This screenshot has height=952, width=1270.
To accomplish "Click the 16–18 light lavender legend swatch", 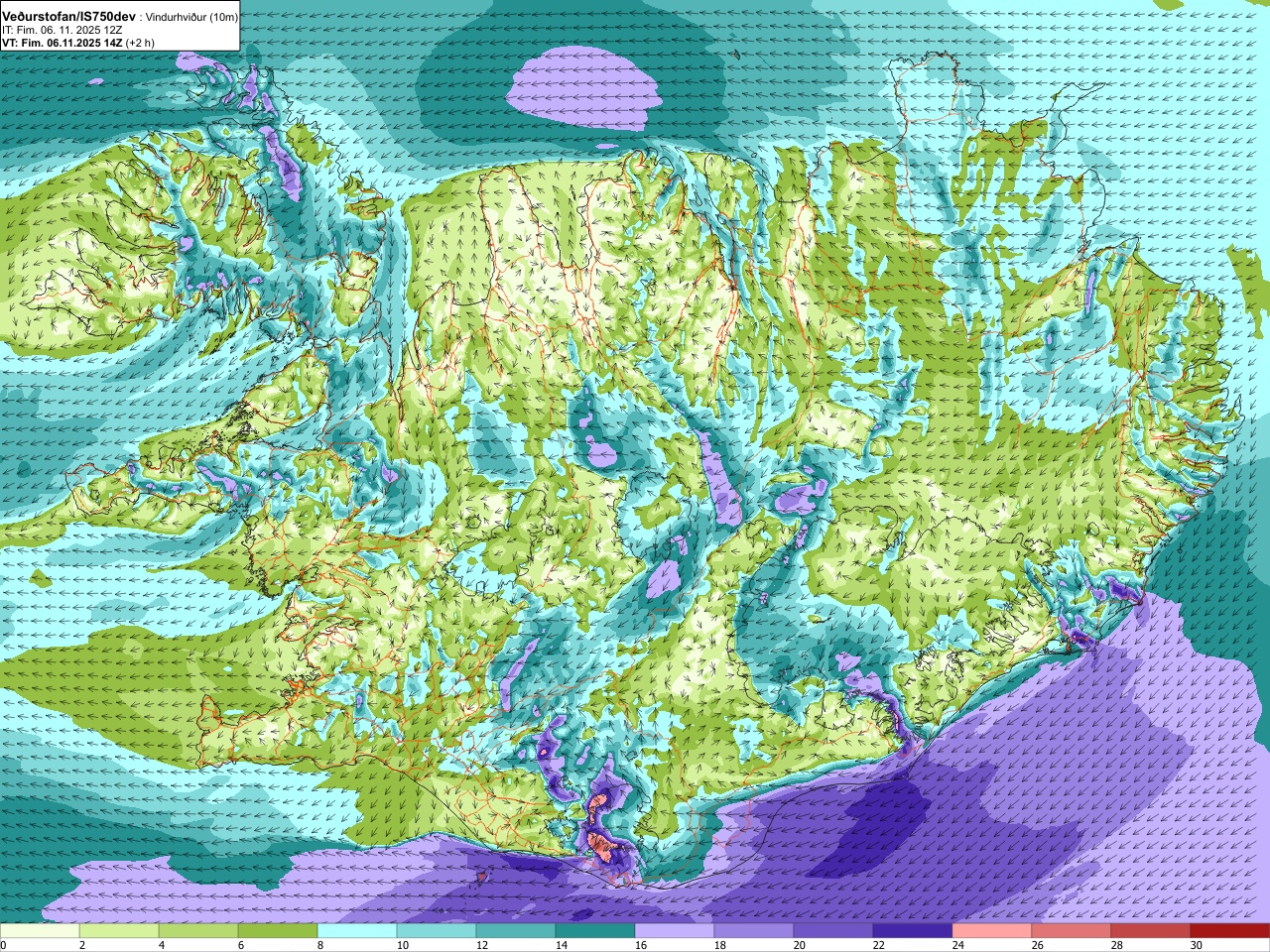I will click(x=675, y=931).
